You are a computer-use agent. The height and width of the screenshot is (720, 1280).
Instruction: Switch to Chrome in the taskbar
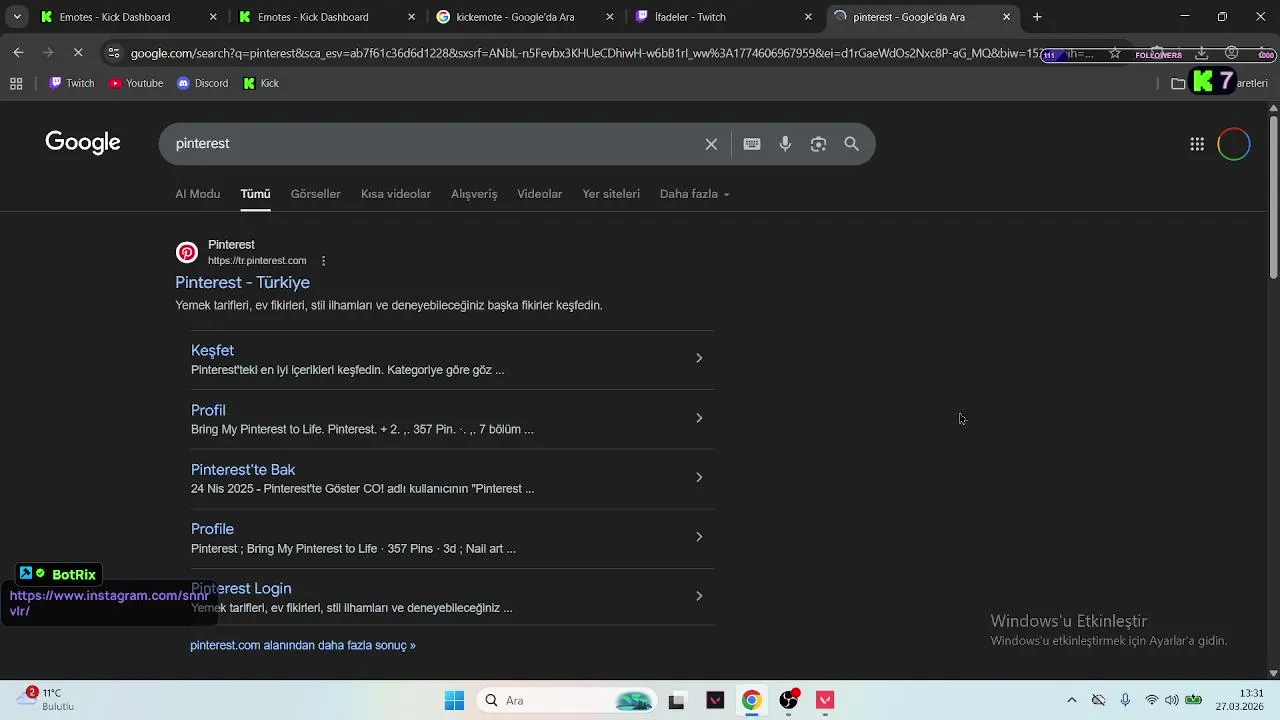(x=751, y=700)
